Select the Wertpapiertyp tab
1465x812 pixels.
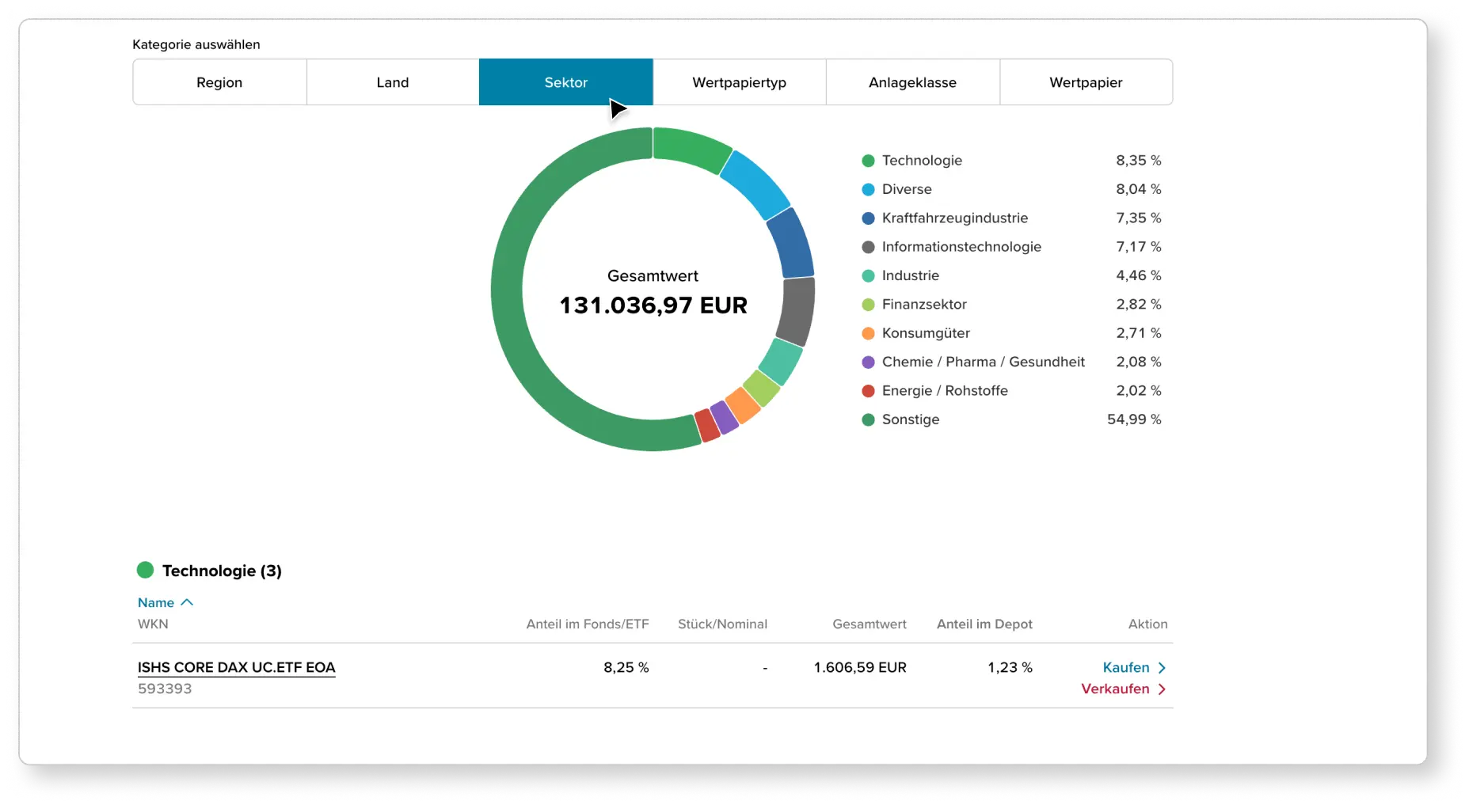(740, 82)
